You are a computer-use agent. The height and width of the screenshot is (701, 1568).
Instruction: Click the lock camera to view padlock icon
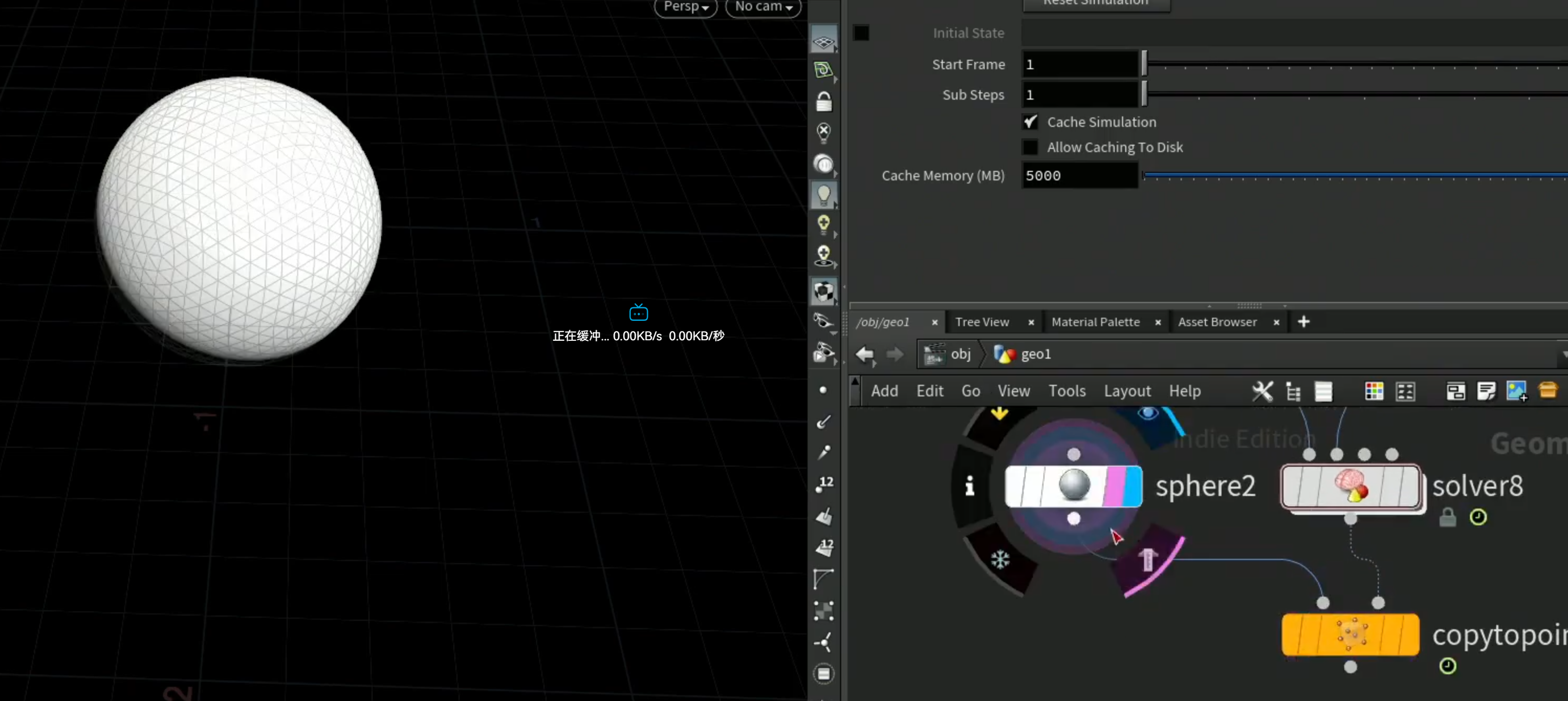tap(823, 102)
